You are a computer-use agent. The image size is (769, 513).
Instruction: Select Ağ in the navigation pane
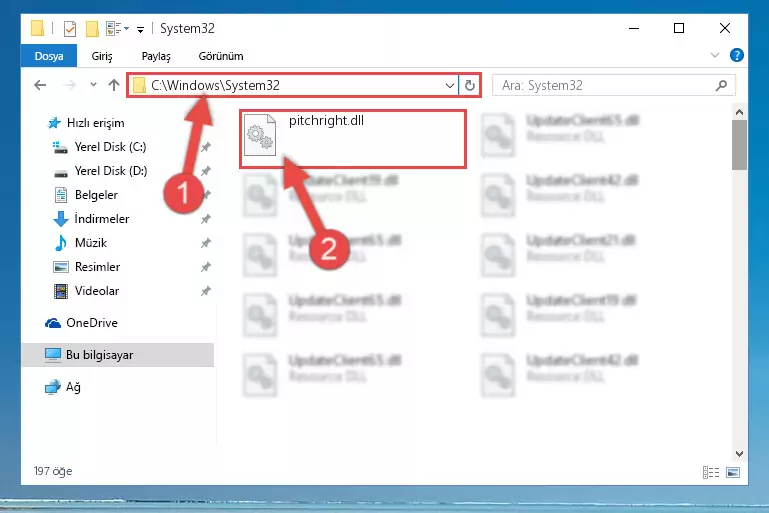click(x=63, y=387)
